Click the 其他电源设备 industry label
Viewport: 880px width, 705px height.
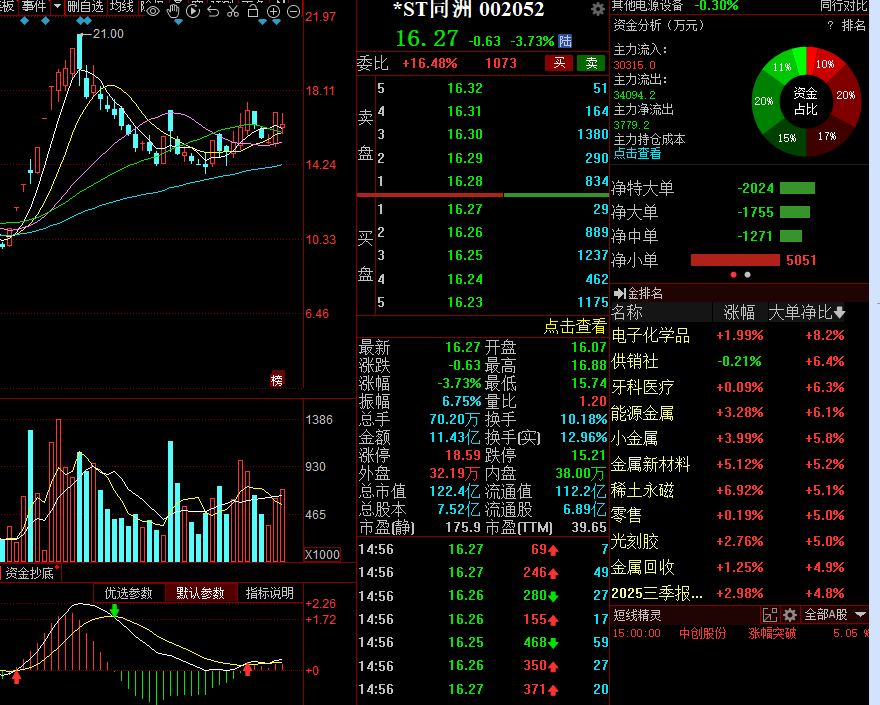tap(647, 6)
